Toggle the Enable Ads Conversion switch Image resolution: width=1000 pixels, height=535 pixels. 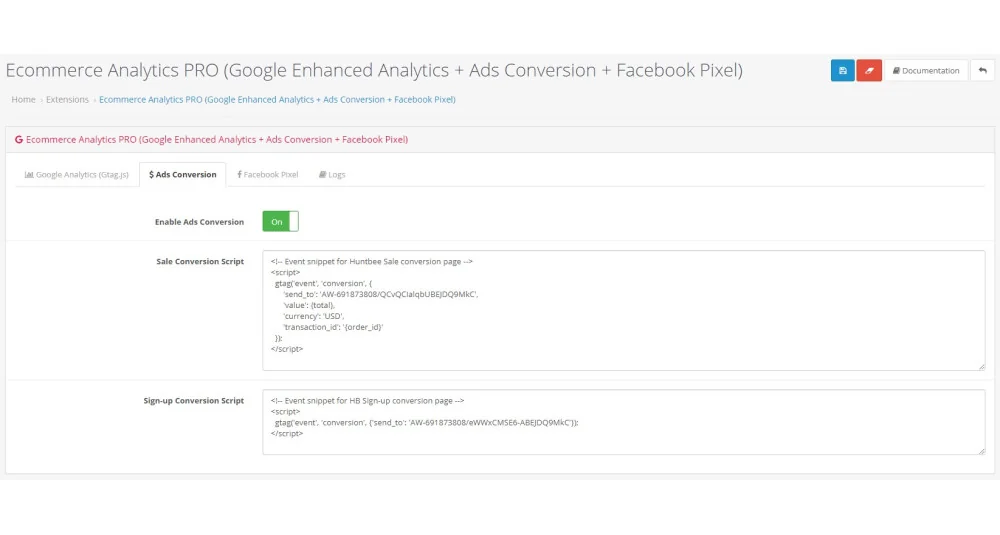pos(281,221)
